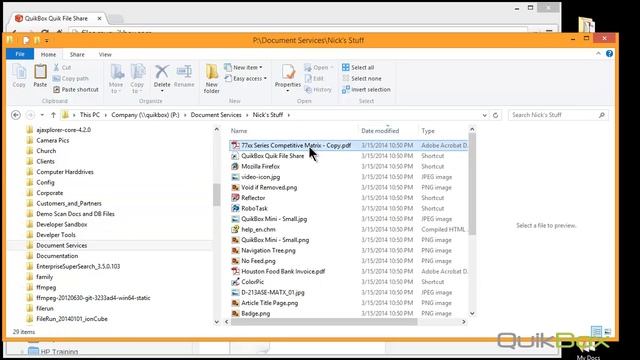This screenshot has width=640, height=360.
Task: Click Invert selection
Action: click(x=366, y=89)
